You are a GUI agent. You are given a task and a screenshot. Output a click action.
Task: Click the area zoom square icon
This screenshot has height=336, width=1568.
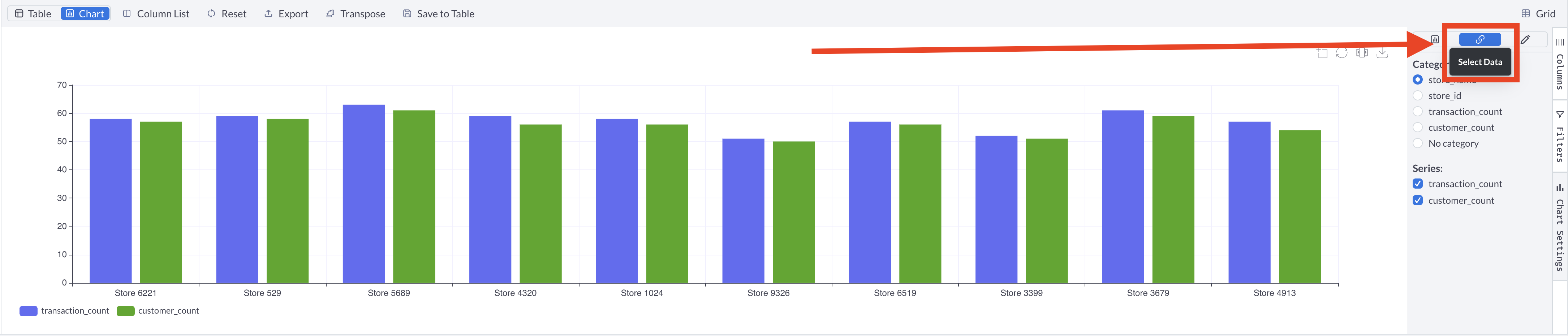coord(1322,53)
